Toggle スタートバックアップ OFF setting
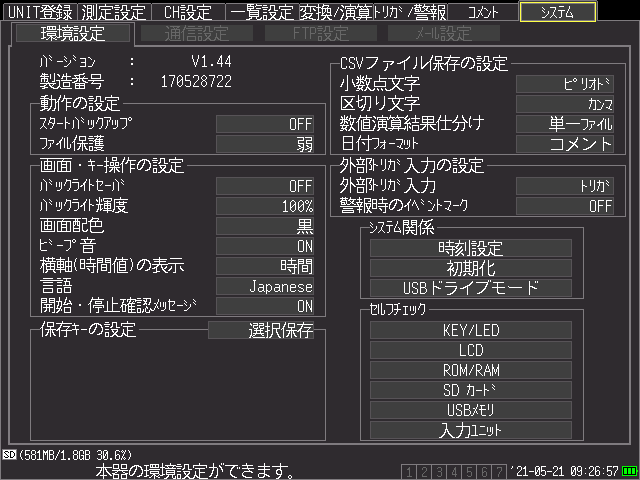640x480 pixels. pyautogui.click(x=265, y=124)
